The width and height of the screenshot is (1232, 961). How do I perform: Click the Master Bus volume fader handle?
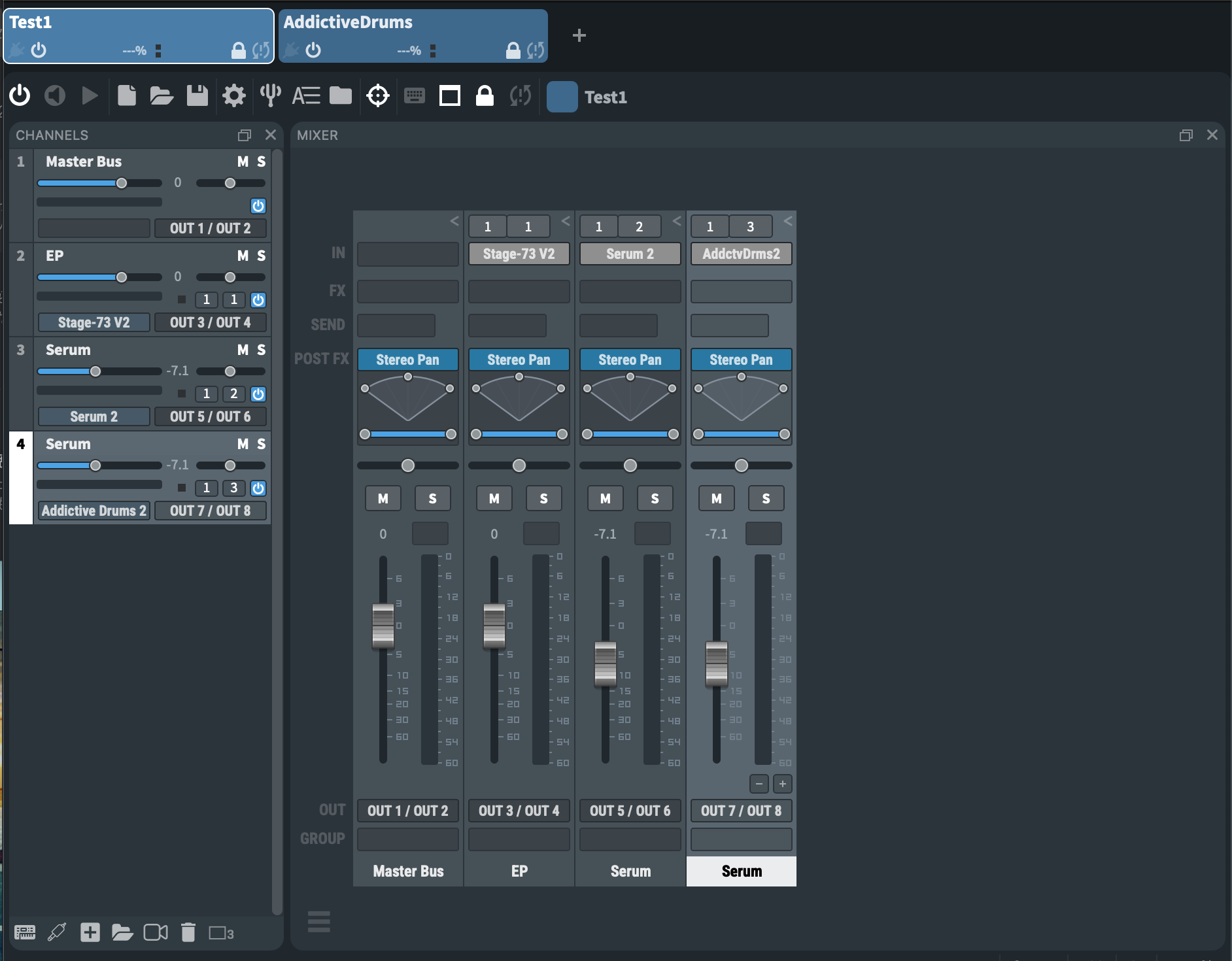click(383, 626)
